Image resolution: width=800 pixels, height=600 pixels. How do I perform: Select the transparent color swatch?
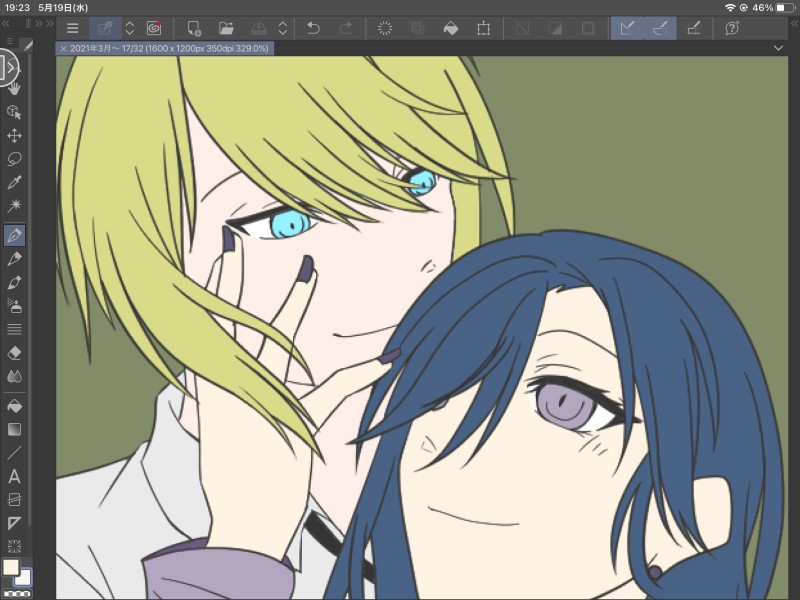(17, 594)
